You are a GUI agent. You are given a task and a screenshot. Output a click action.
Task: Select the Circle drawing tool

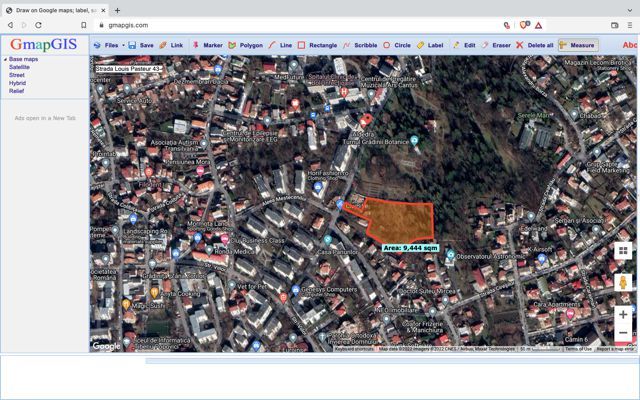click(397, 45)
